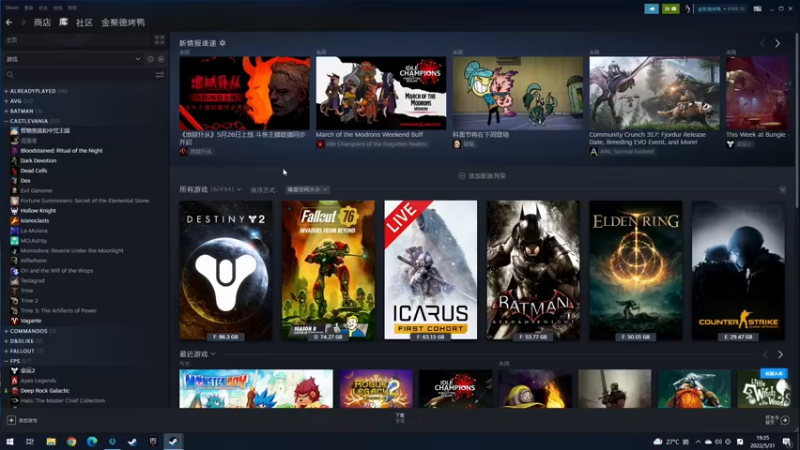Toggle recent-activity clock filter in sidebar

151,59
